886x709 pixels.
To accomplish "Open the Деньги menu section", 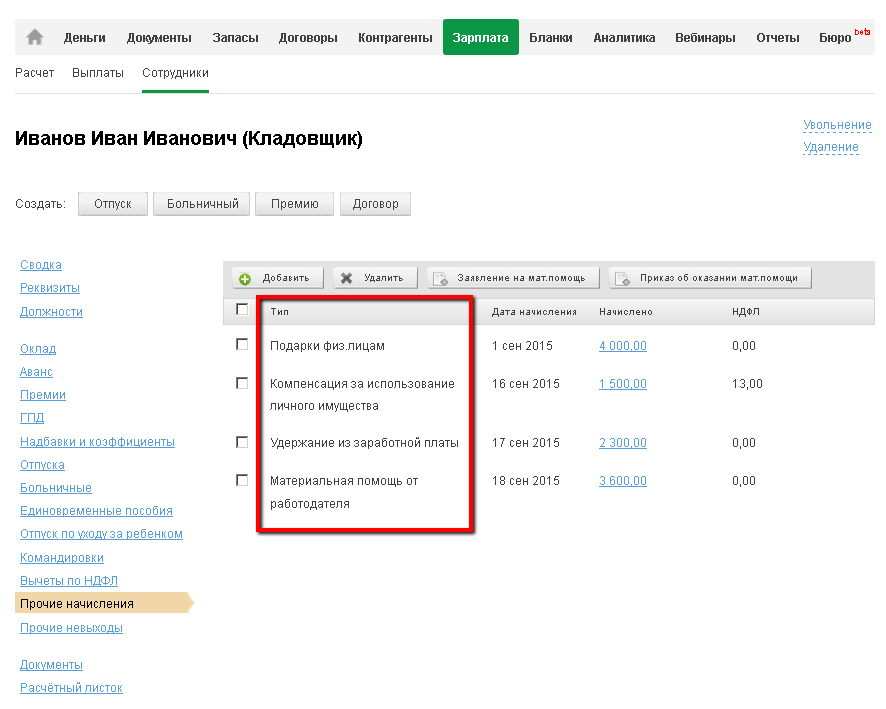I will [85, 38].
